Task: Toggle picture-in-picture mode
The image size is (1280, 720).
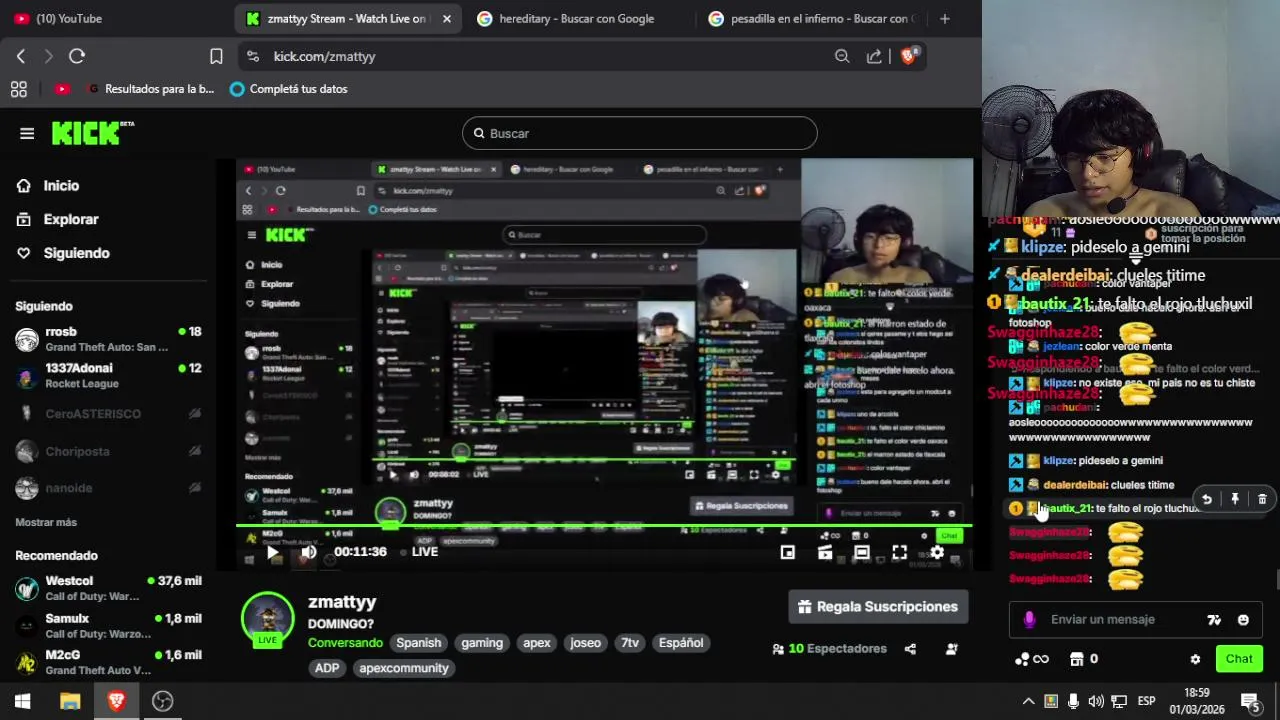Action: point(788,552)
